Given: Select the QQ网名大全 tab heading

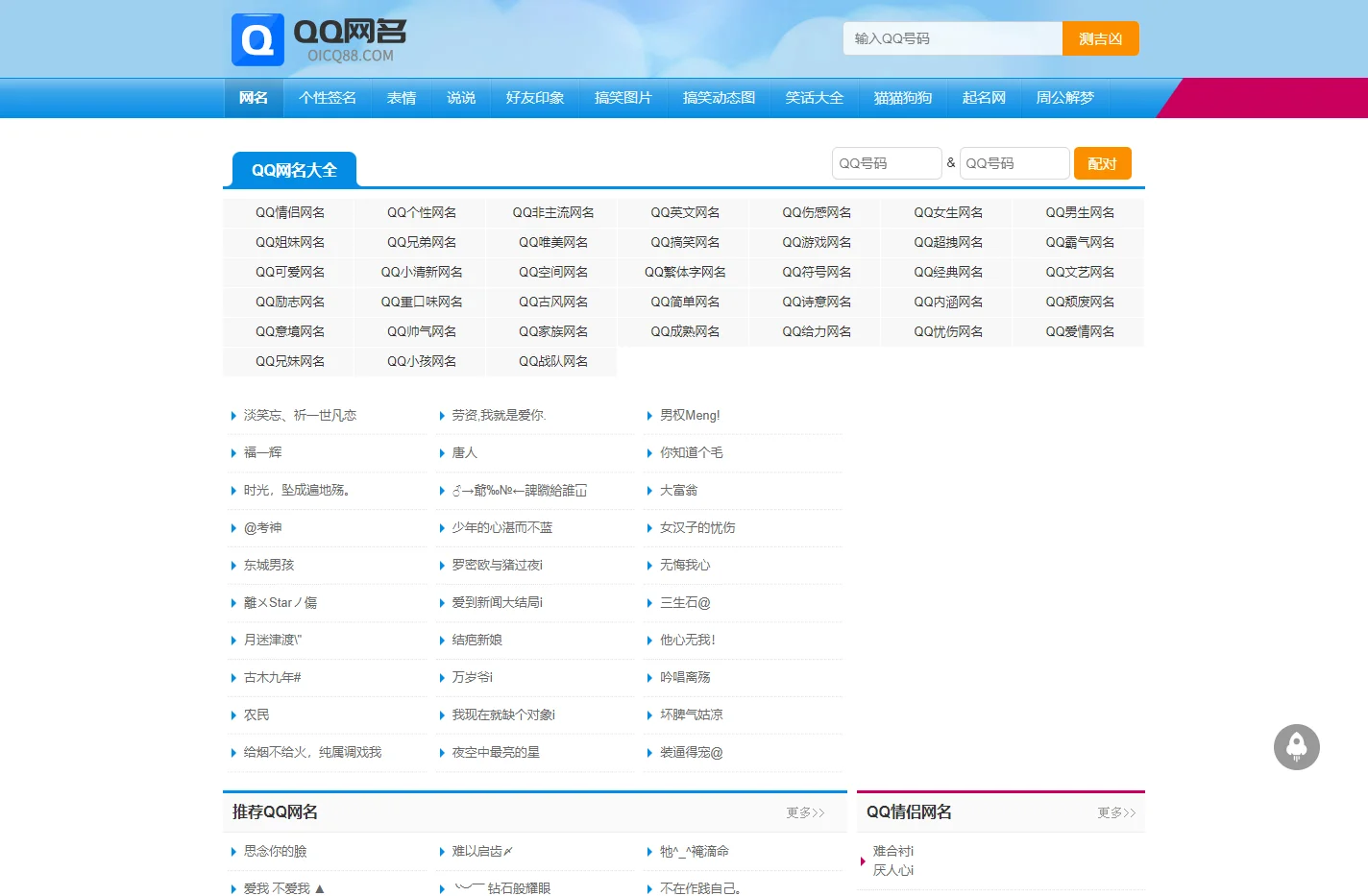Looking at the screenshot, I should click(294, 170).
